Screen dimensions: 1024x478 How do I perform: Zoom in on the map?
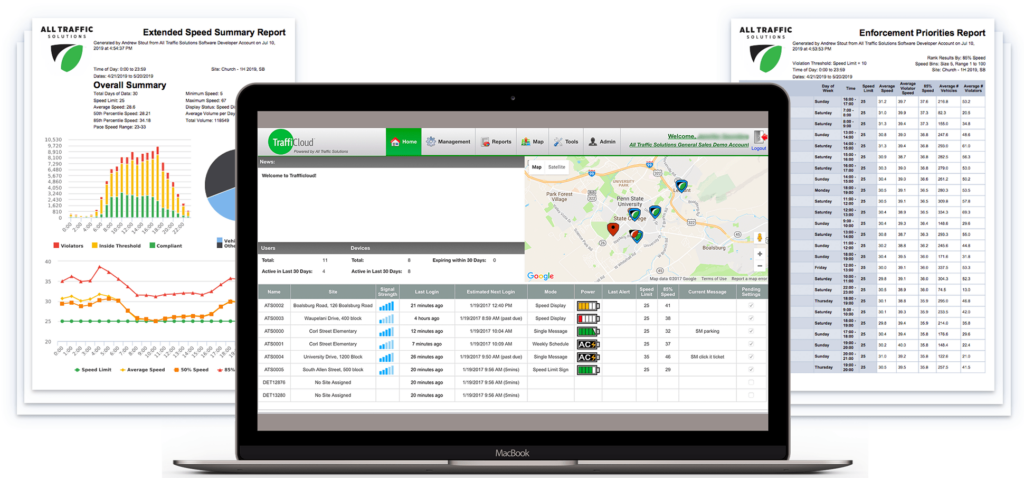759,253
